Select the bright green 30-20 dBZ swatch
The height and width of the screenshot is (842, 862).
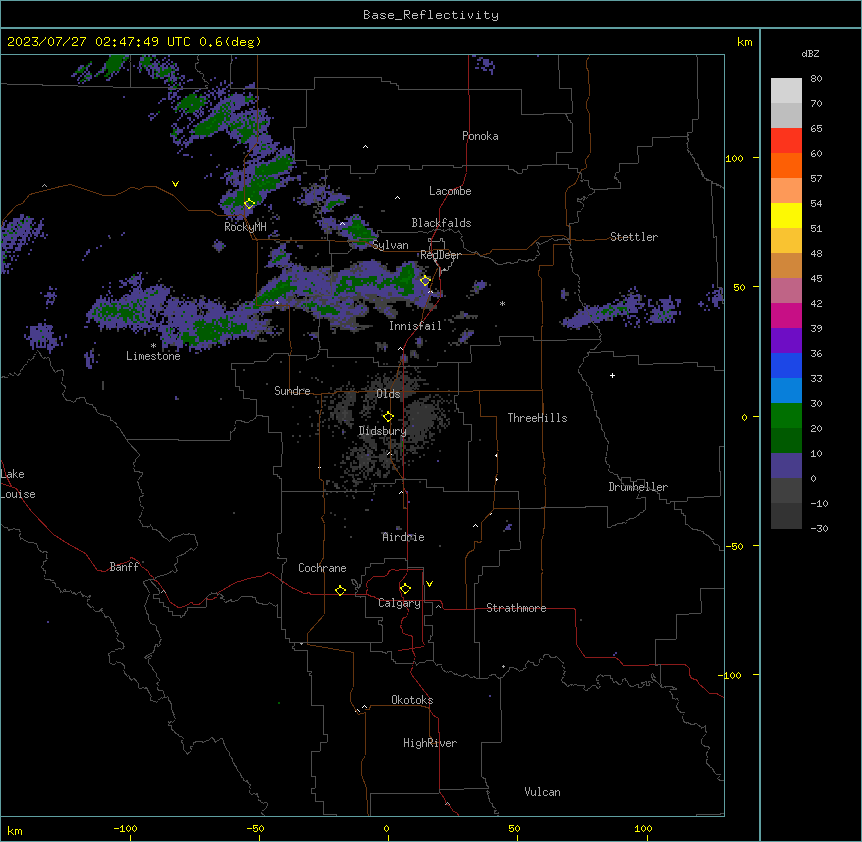[786, 416]
